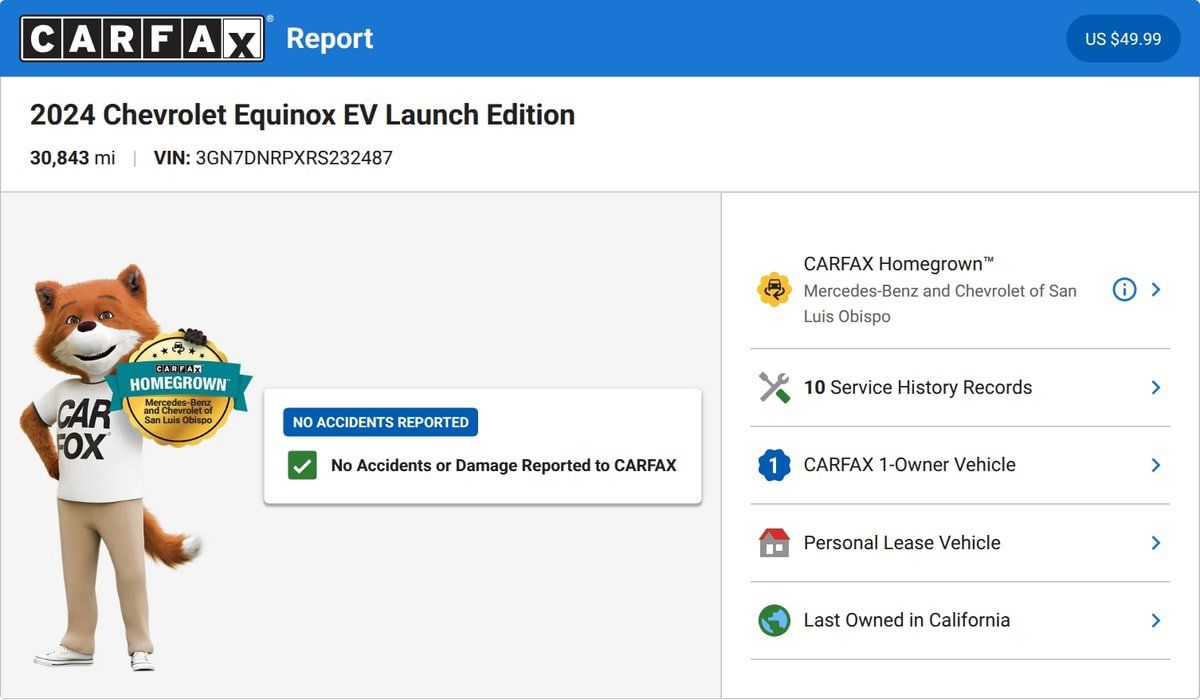Click the blue 1-Owner badge icon
Viewport: 1200px width, 700px height.
[x=774, y=465]
